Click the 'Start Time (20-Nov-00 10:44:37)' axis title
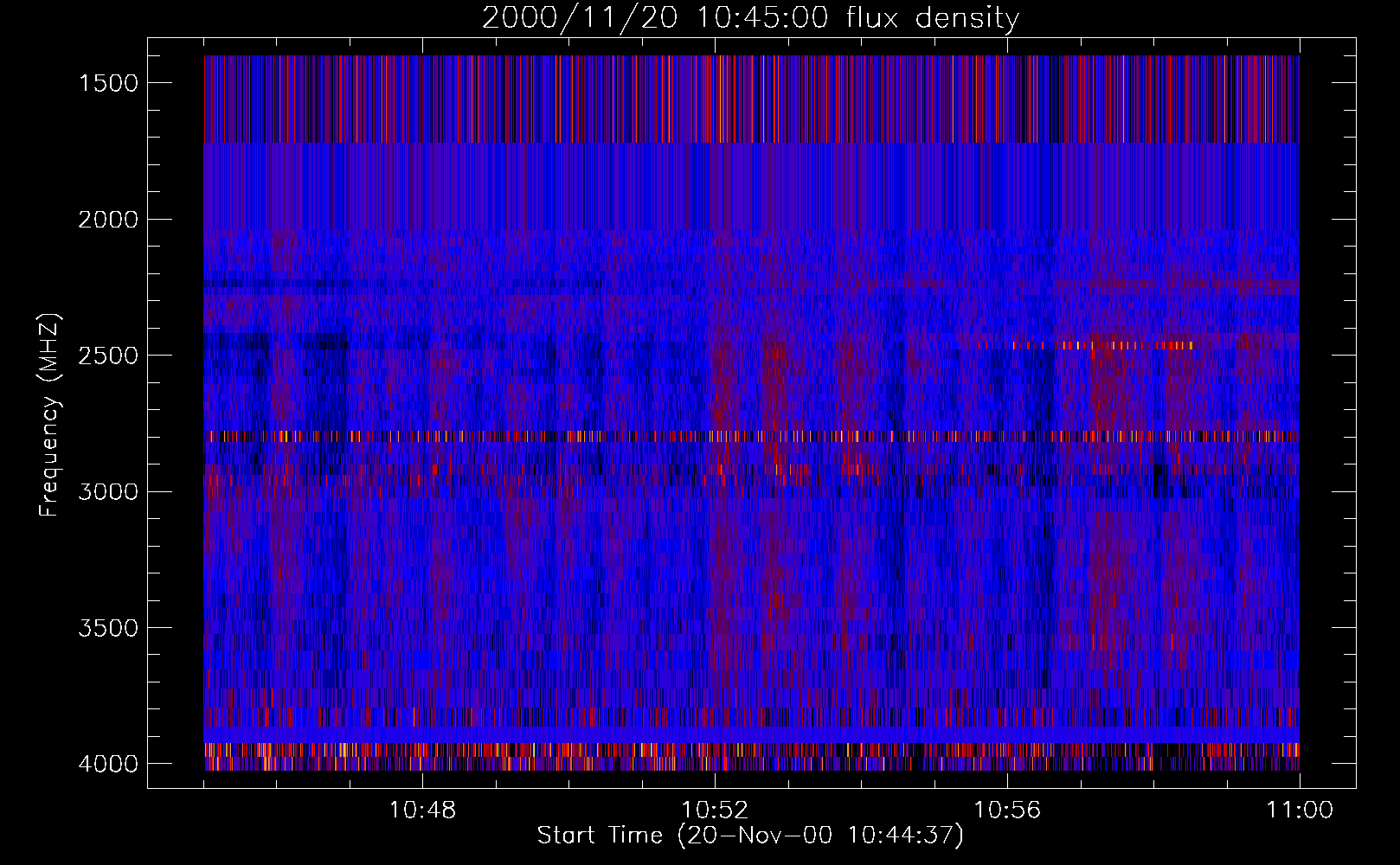This screenshot has width=1400, height=865. click(750, 836)
